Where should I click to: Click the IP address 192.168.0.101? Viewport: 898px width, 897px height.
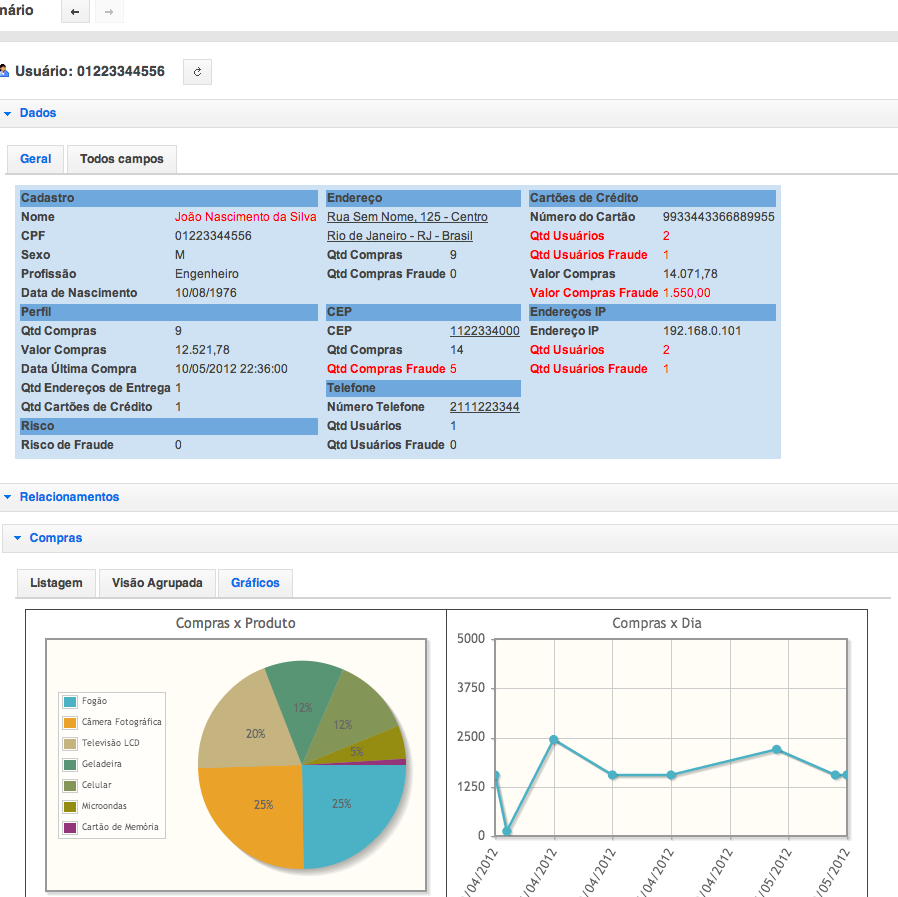pos(702,331)
